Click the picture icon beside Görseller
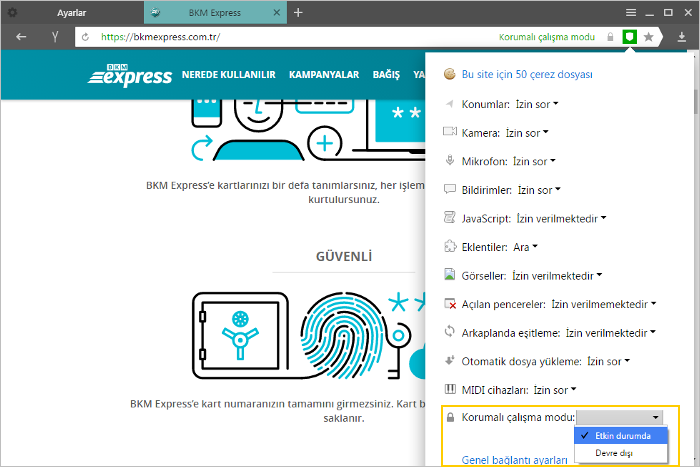The image size is (700, 467). [x=450, y=274]
